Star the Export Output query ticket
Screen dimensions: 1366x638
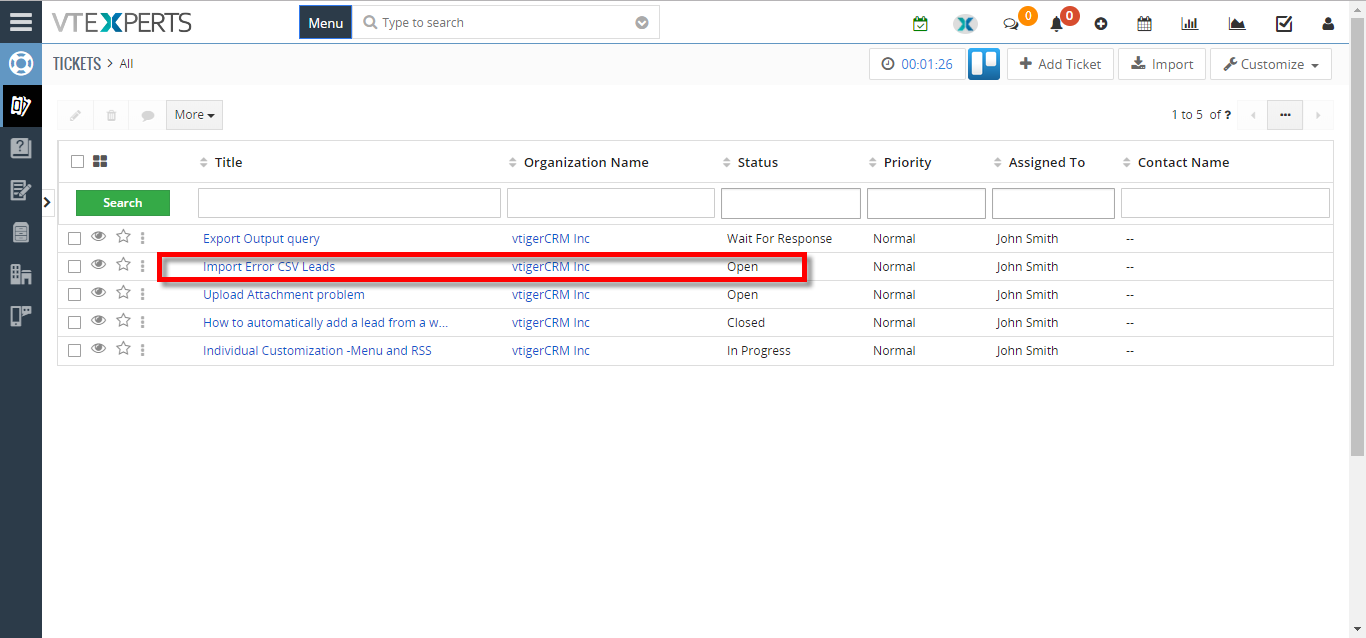pyautogui.click(x=123, y=237)
